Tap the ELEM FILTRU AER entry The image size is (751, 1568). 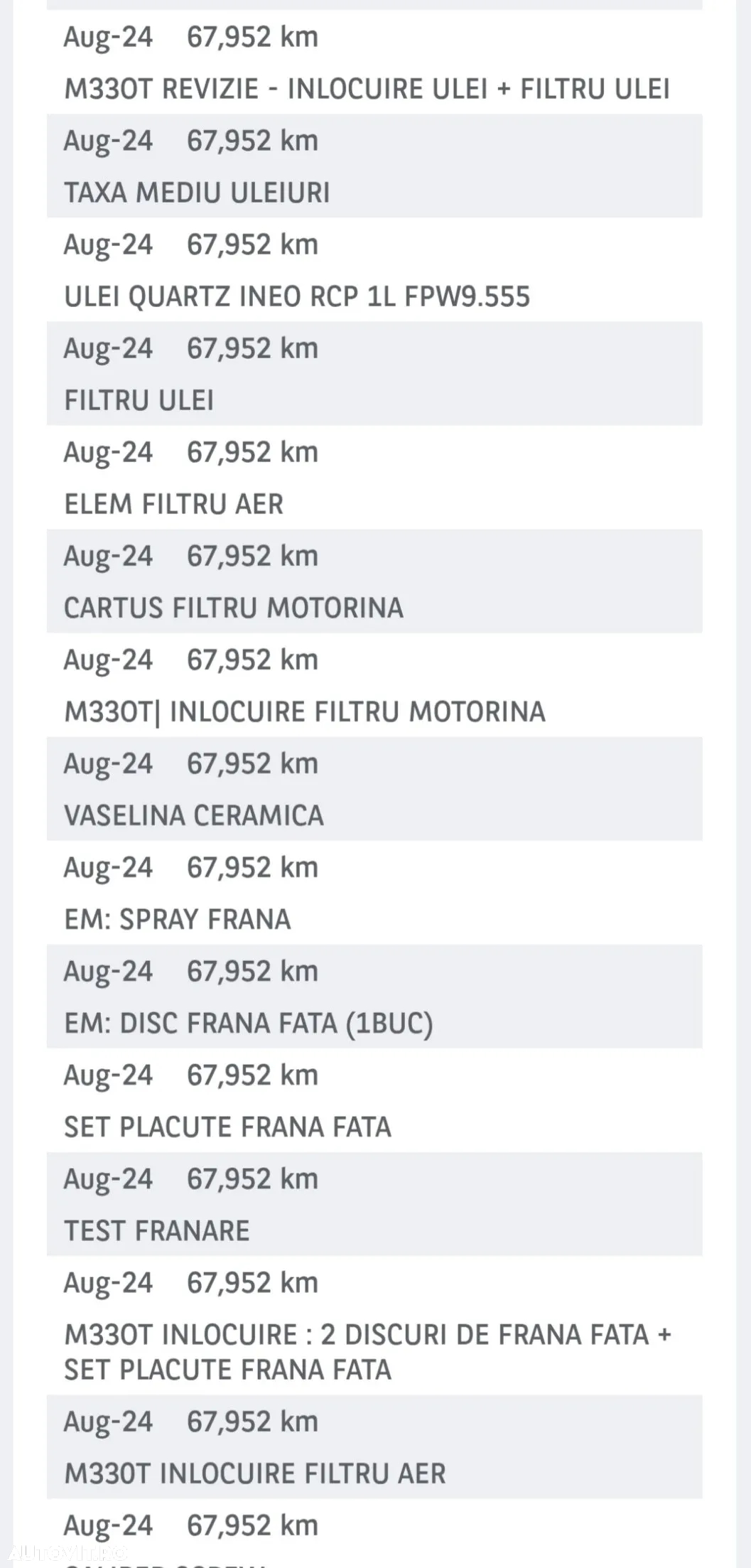pos(374,477)
